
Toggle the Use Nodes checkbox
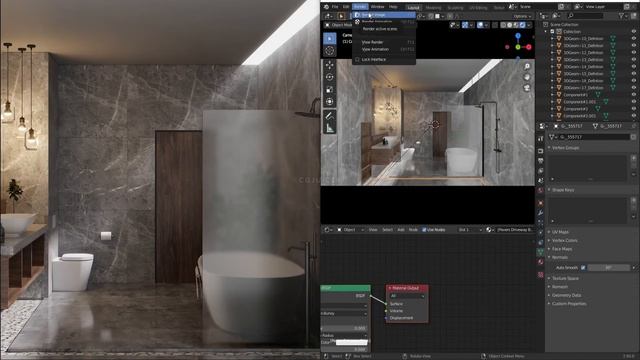click(424, 230)
